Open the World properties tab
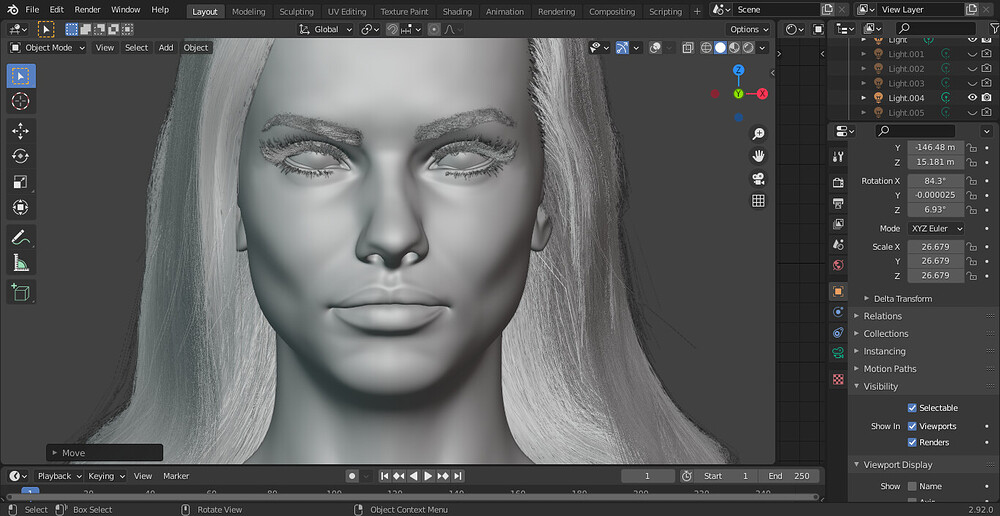 (839, 265)
